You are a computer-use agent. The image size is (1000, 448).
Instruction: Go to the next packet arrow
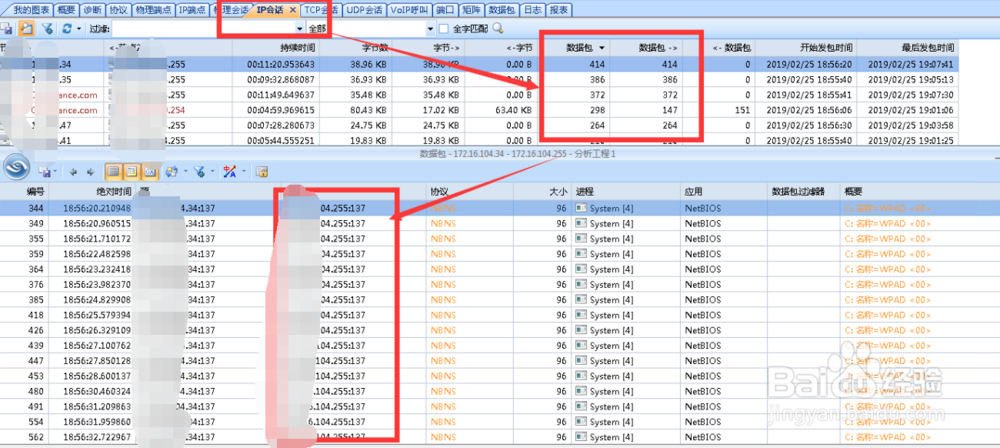coord(91,172)
